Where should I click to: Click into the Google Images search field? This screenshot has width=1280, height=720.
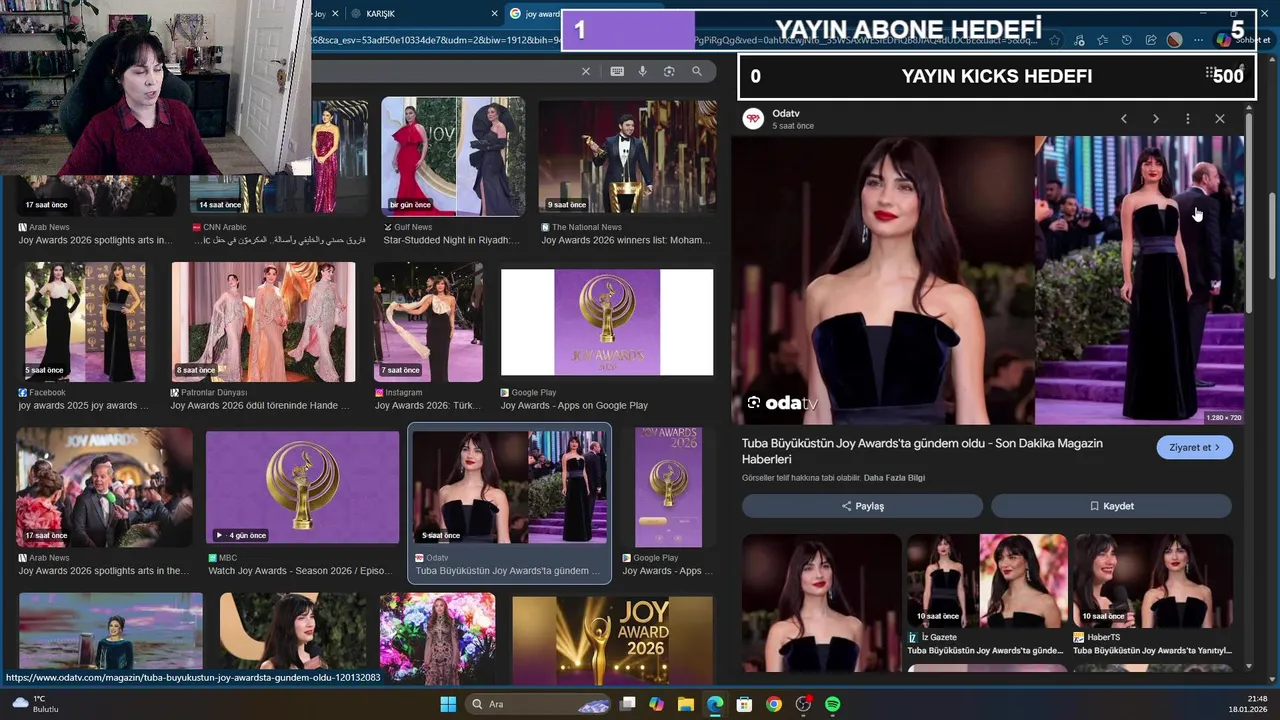point(445,71)
